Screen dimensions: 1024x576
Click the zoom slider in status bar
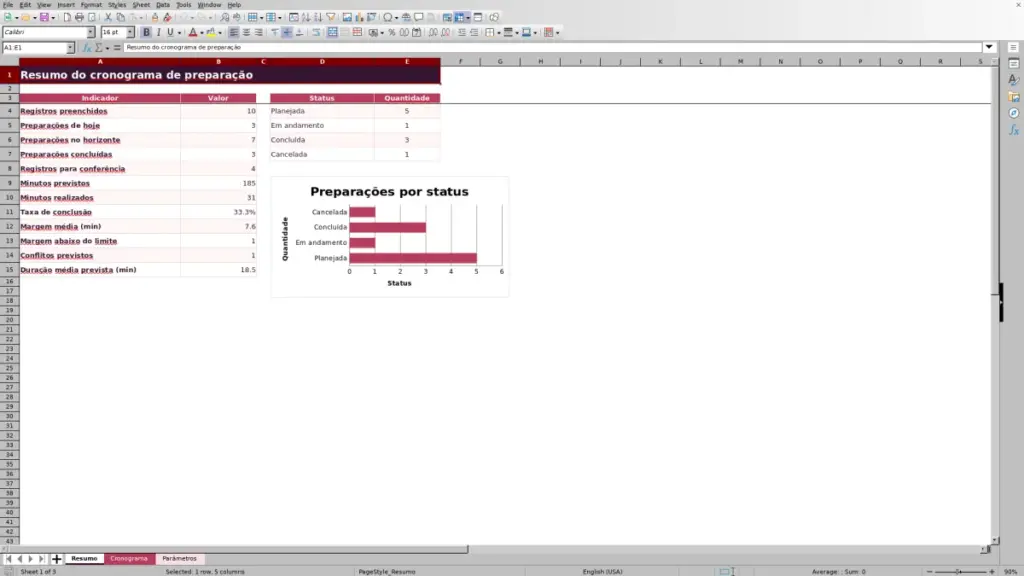[960, 571]
